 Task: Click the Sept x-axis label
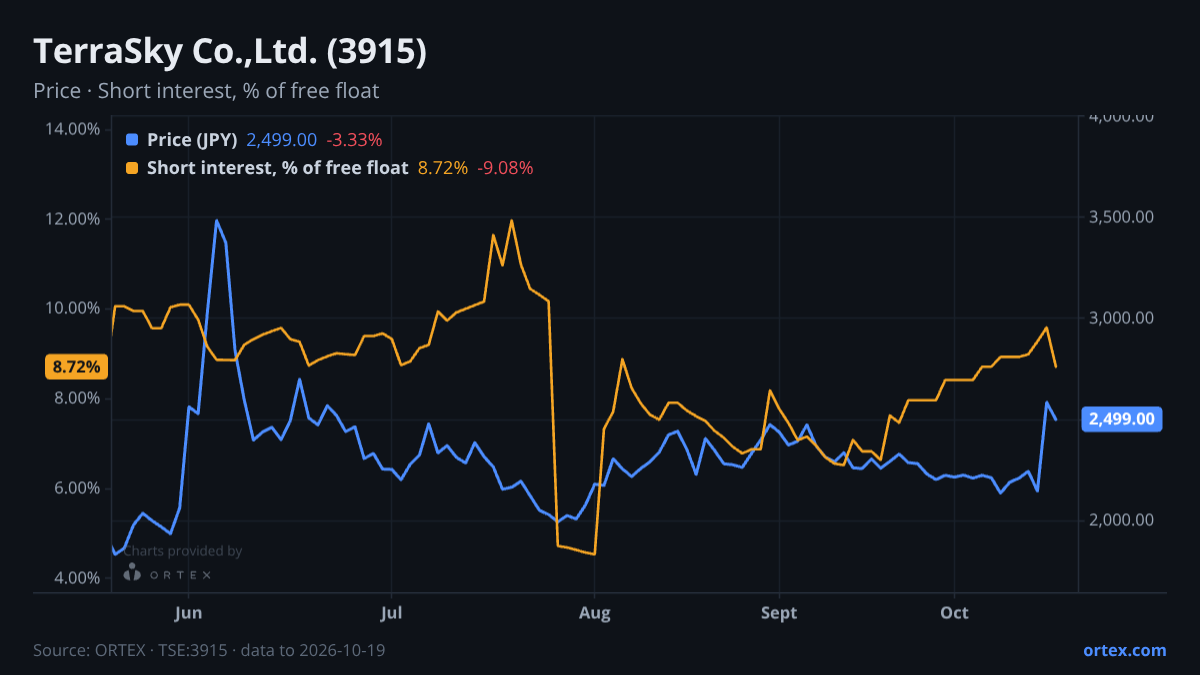click(x=779, y=613)
